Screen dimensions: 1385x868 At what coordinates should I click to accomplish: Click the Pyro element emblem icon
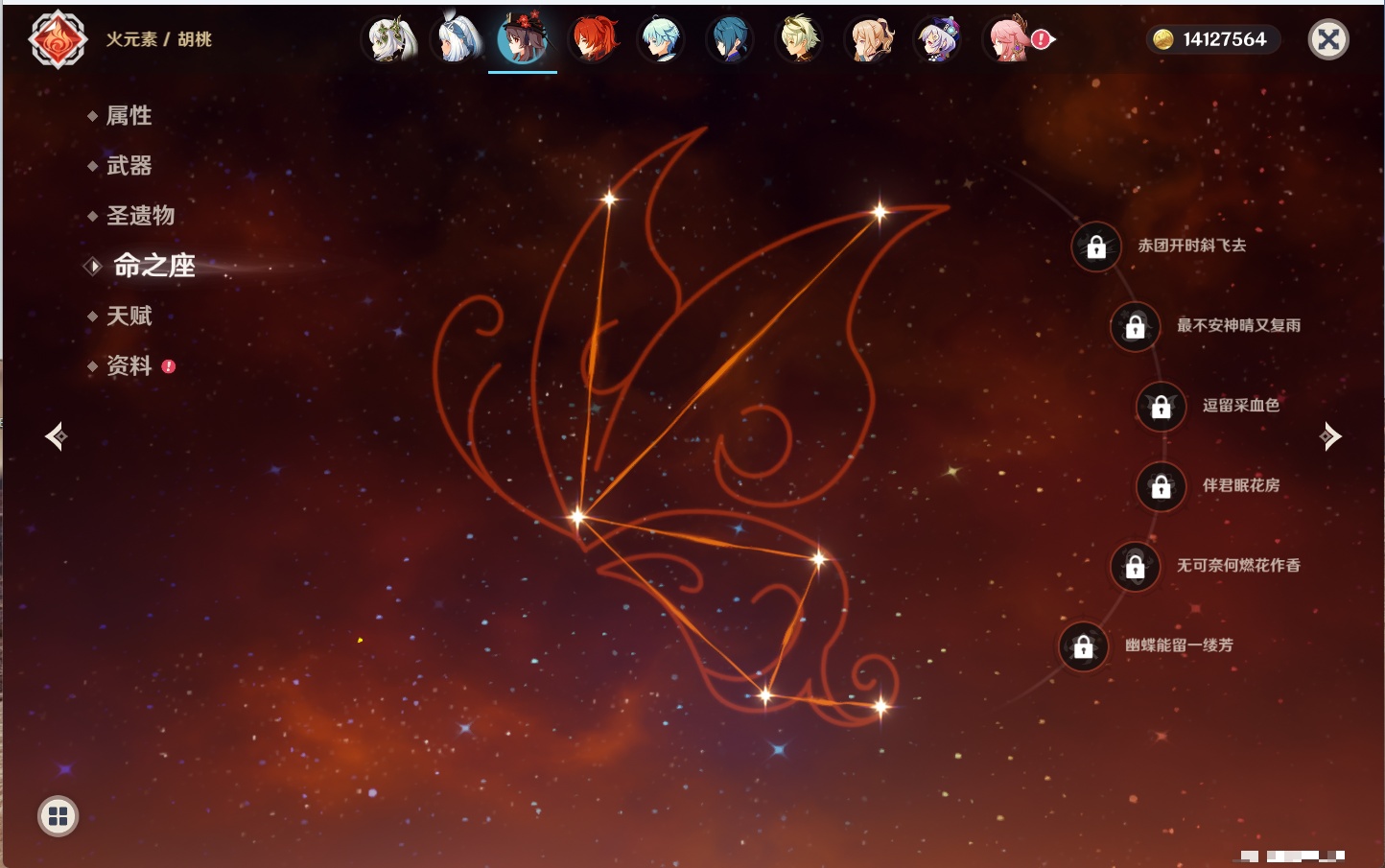(58, 39)
